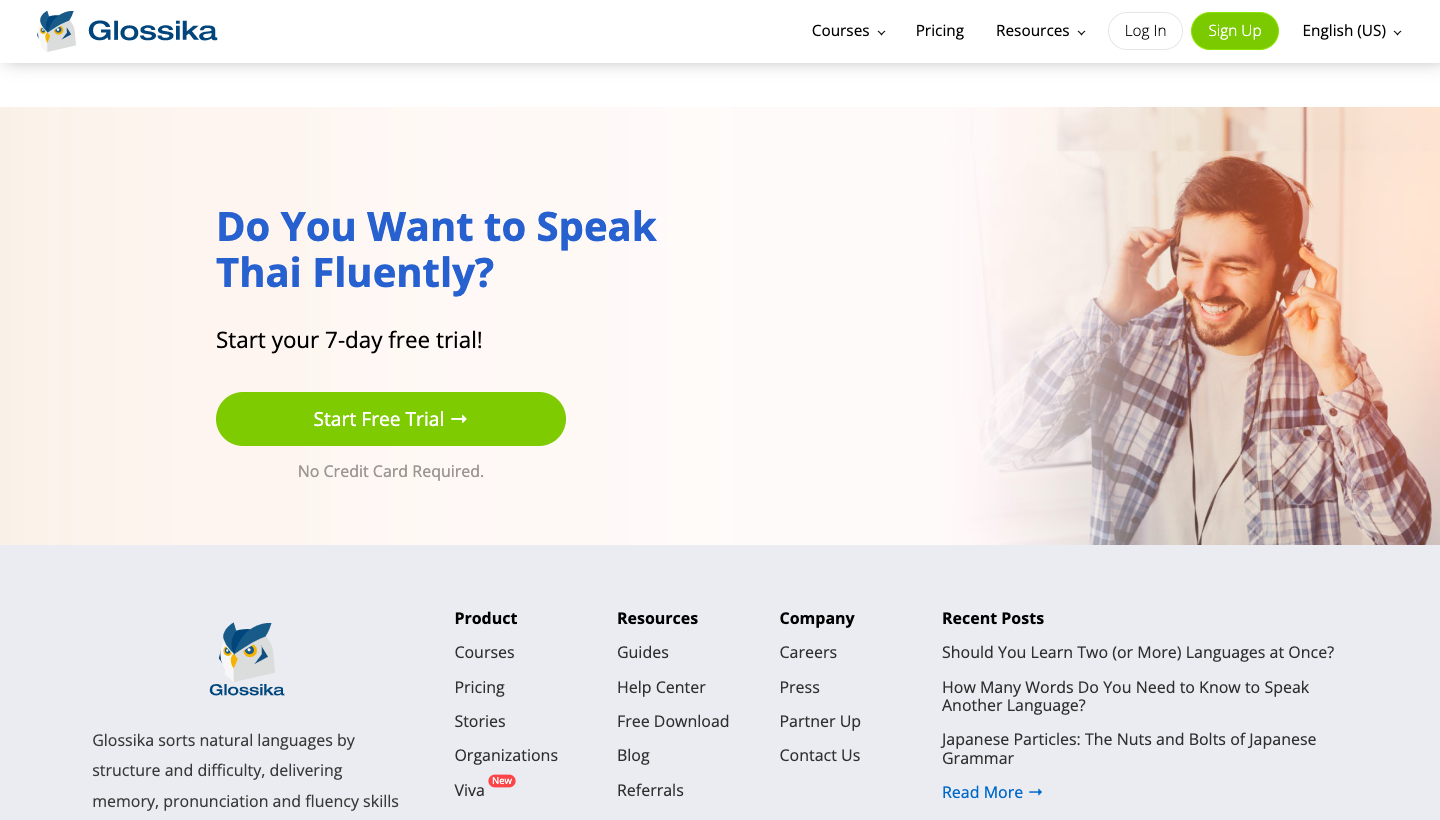Go to Help Center in footer

(x=661, y=687)
